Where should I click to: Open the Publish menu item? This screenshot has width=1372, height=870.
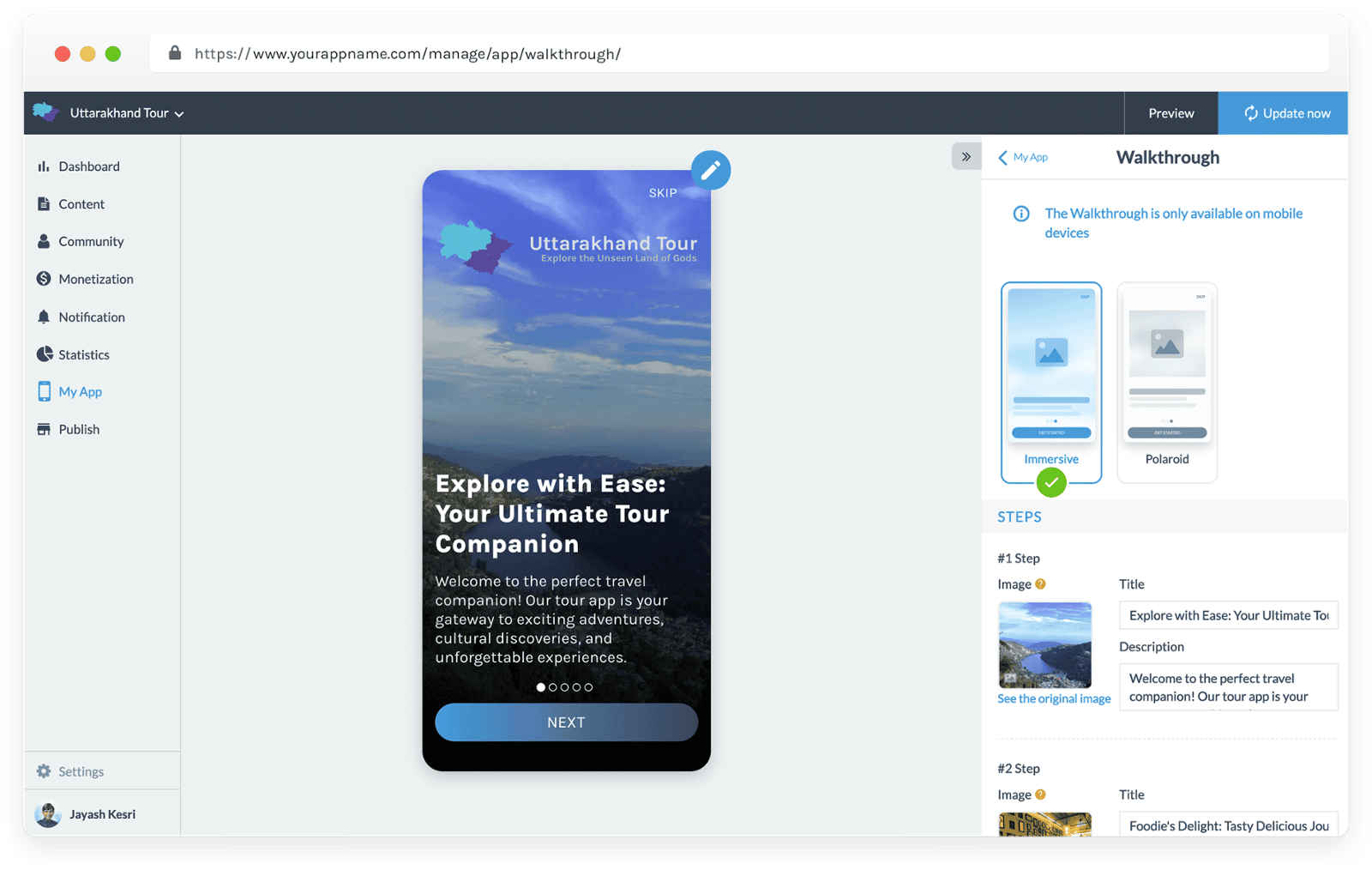tap(79, 429)
